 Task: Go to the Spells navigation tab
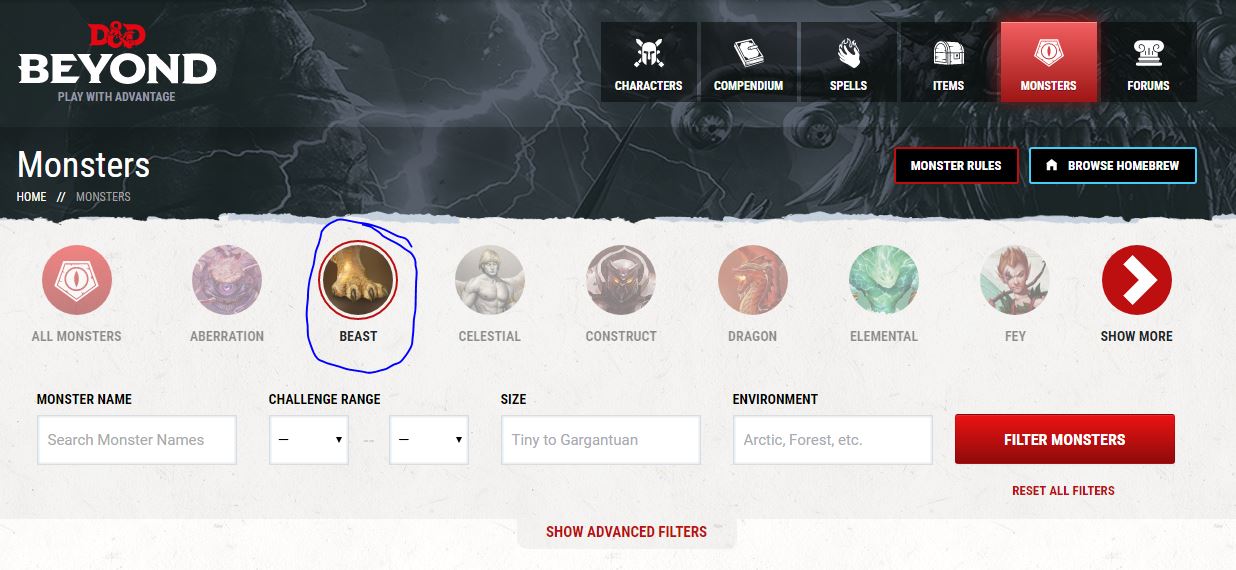point(848,62)
